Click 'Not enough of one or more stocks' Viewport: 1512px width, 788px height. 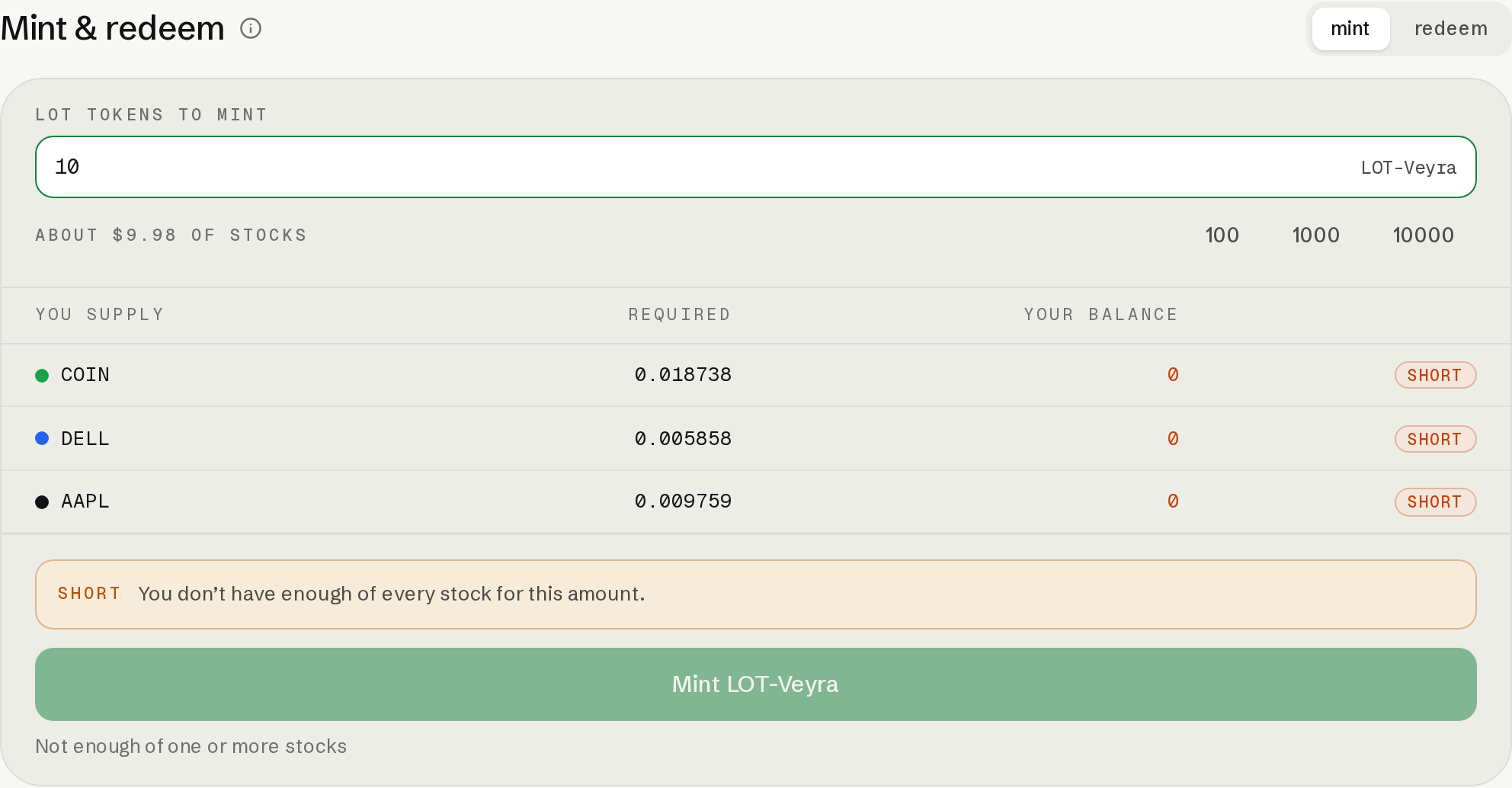click(191, 746)
